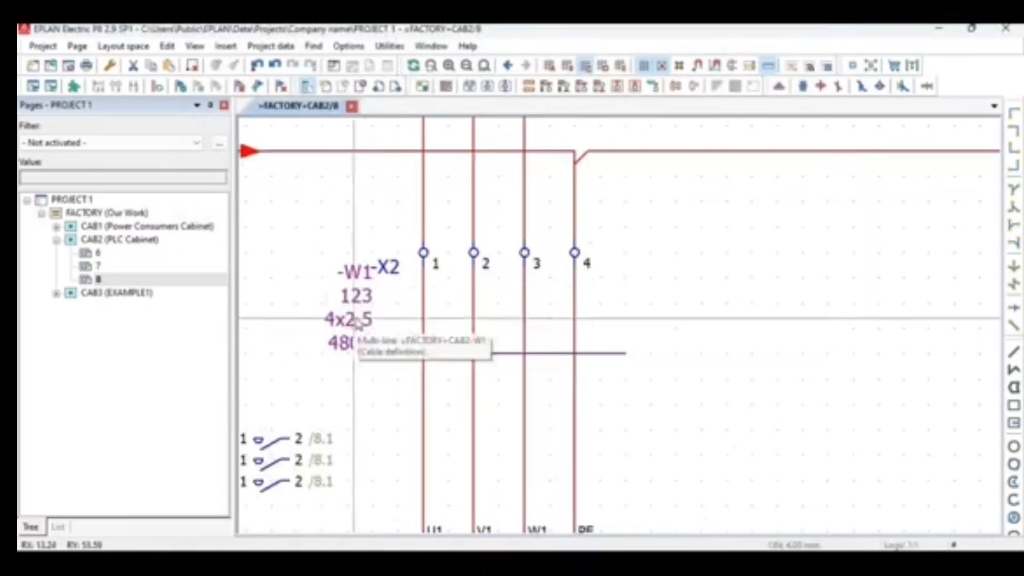
Task: Open the Project menu
Action: (42, 46)
